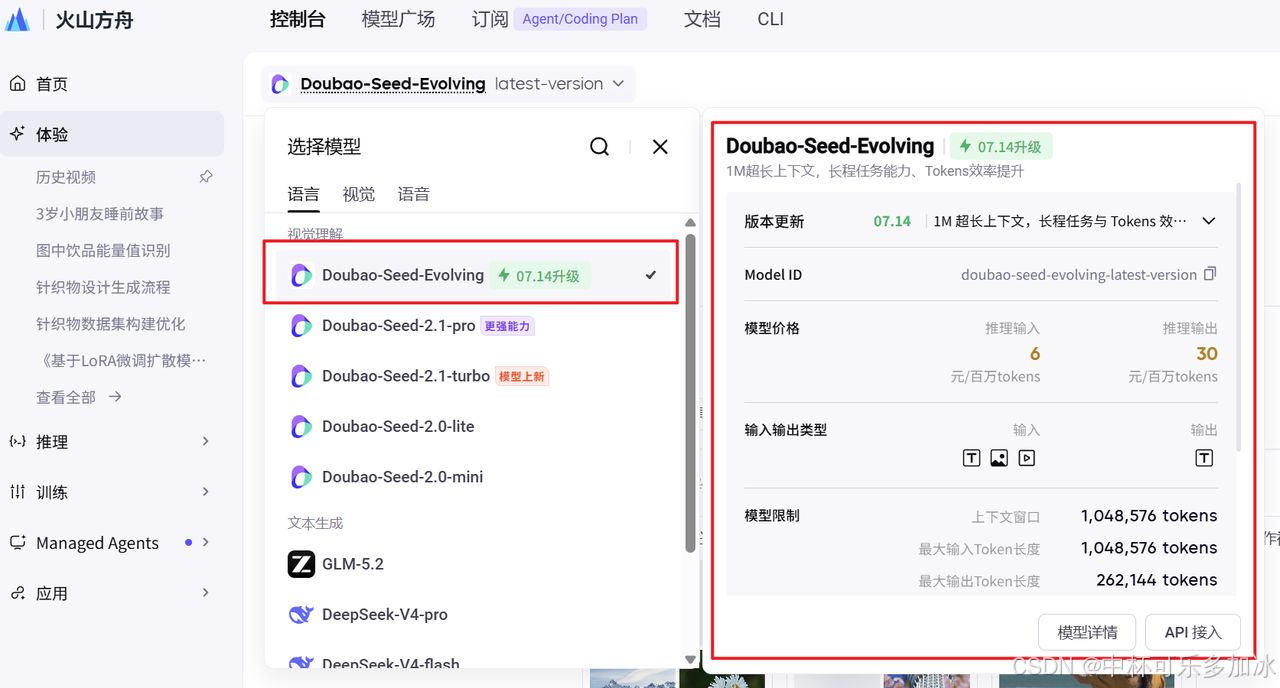Click the model details panel scrollbar
This screenshot has width=1280, height=688.
1239,316
